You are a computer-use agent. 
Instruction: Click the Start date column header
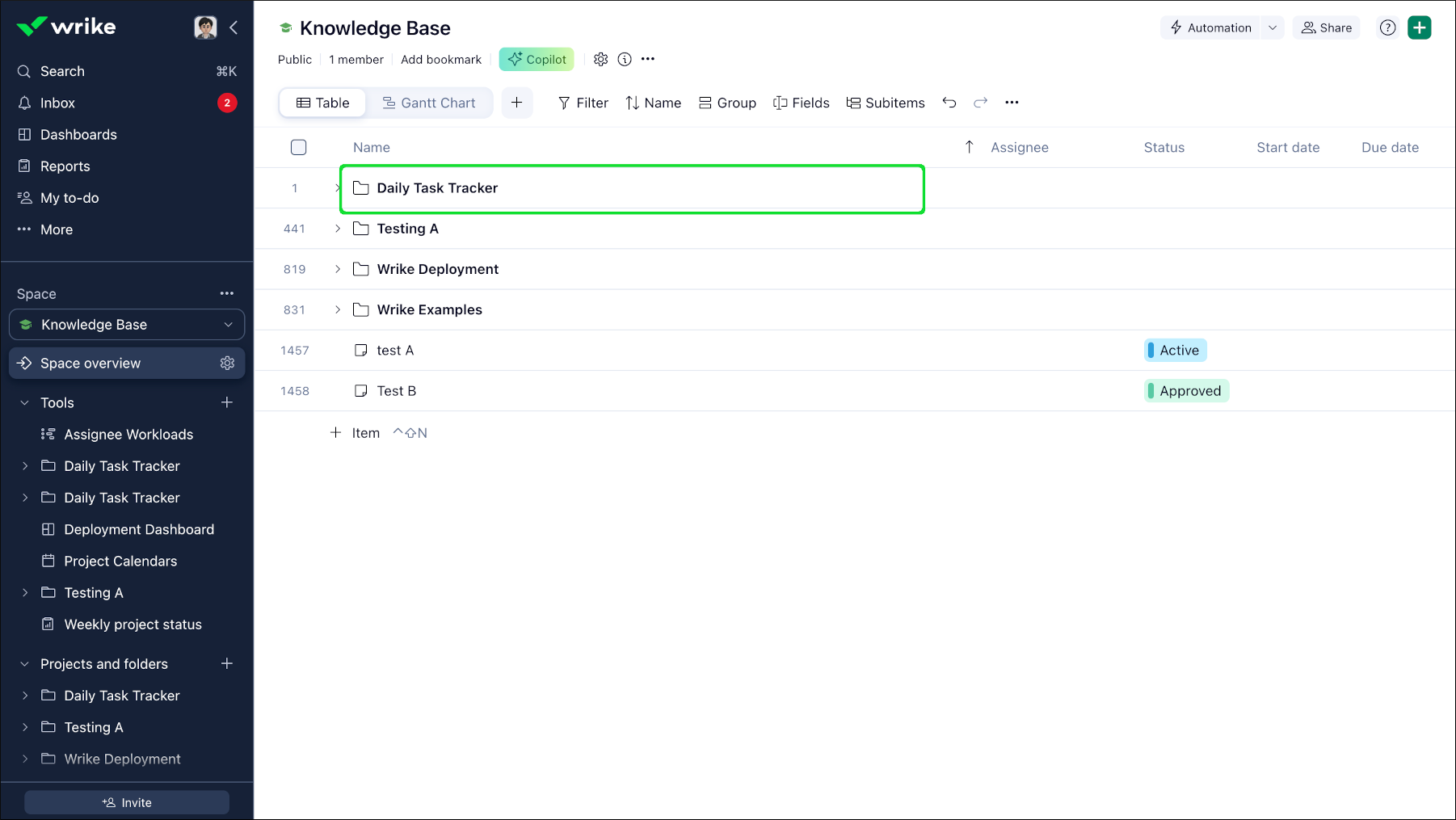point(1288,147)
